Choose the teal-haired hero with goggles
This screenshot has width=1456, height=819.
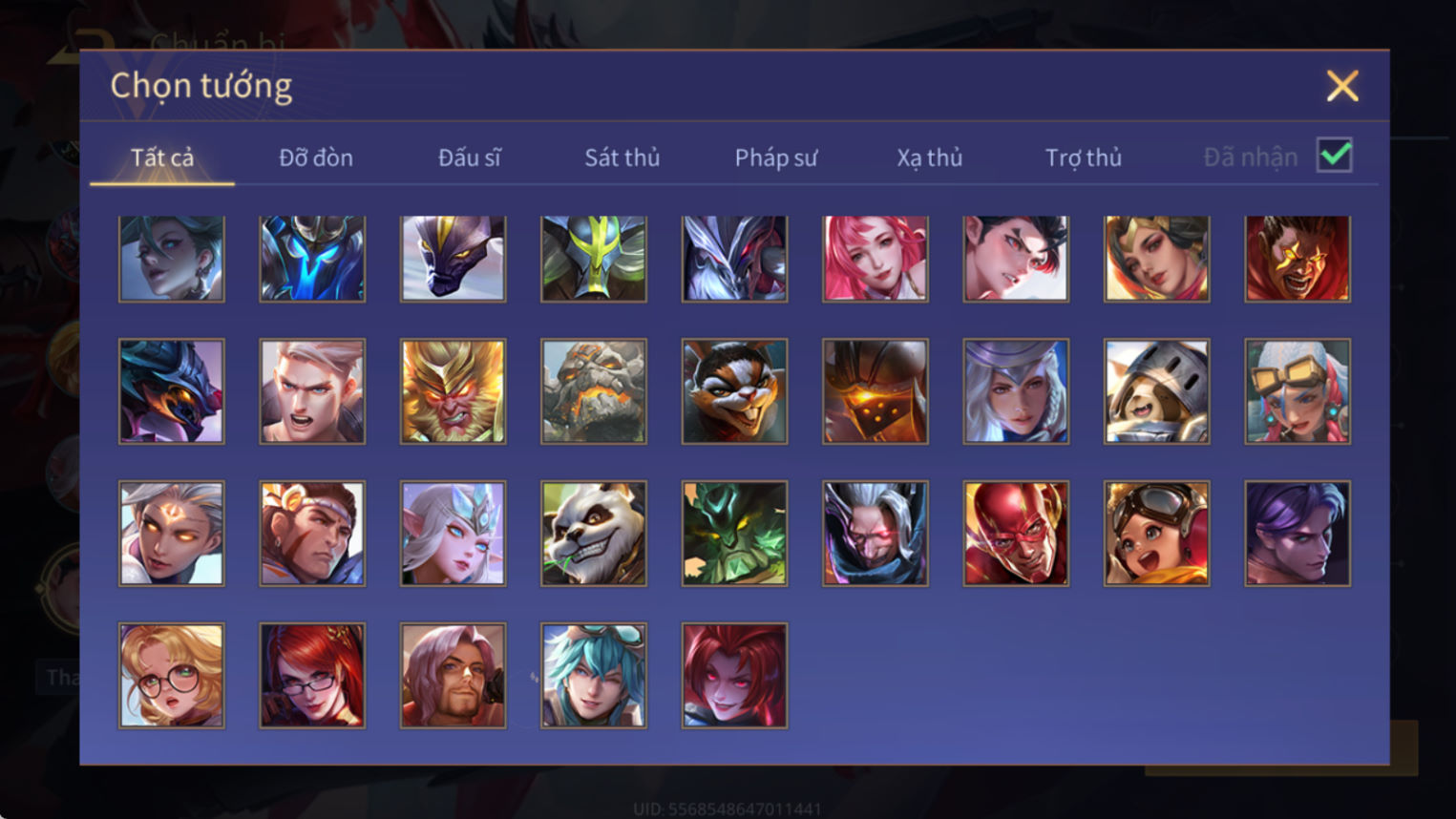(x=594, y=676)
